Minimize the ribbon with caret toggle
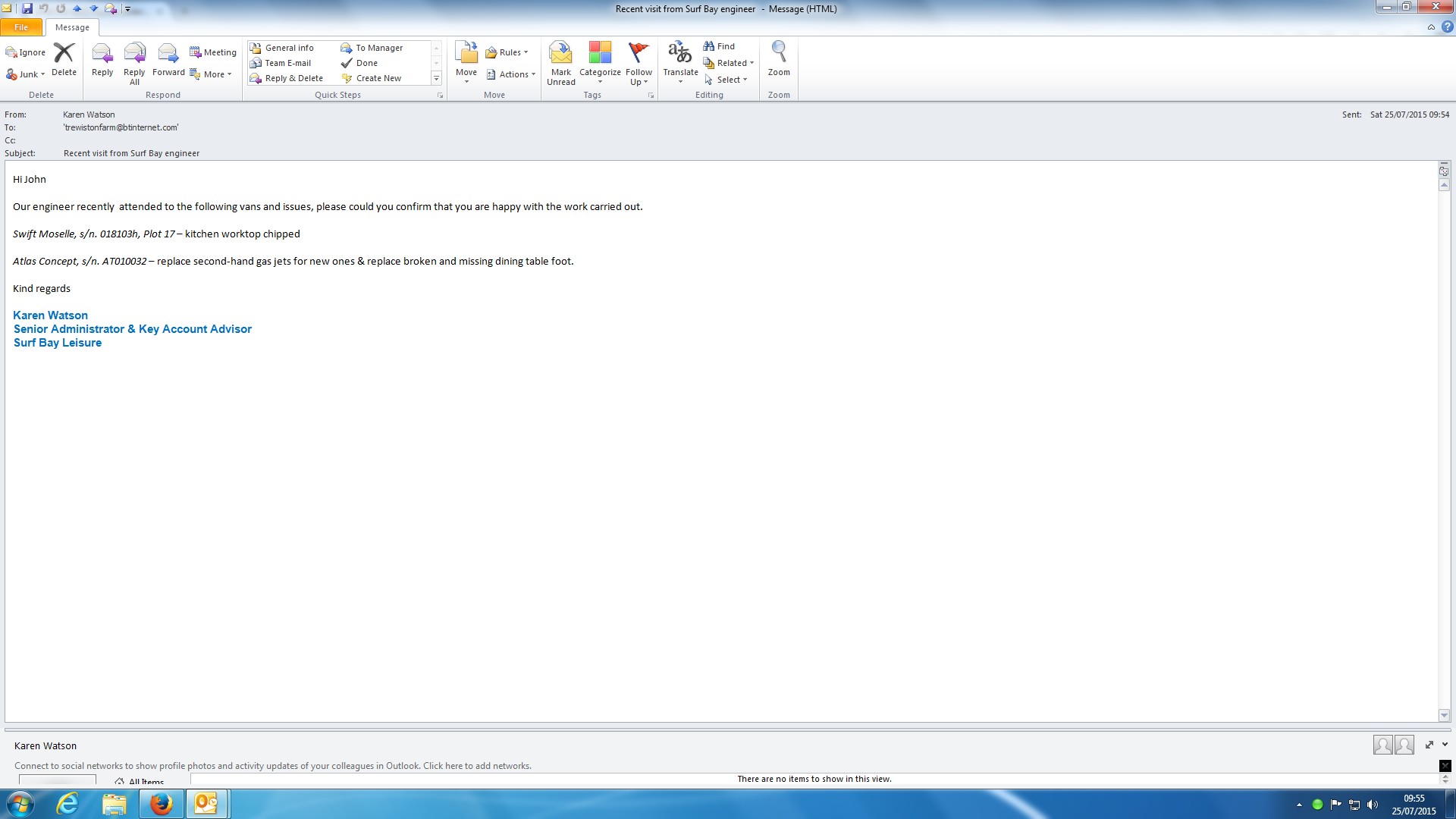 click(x=1431, y=27)
